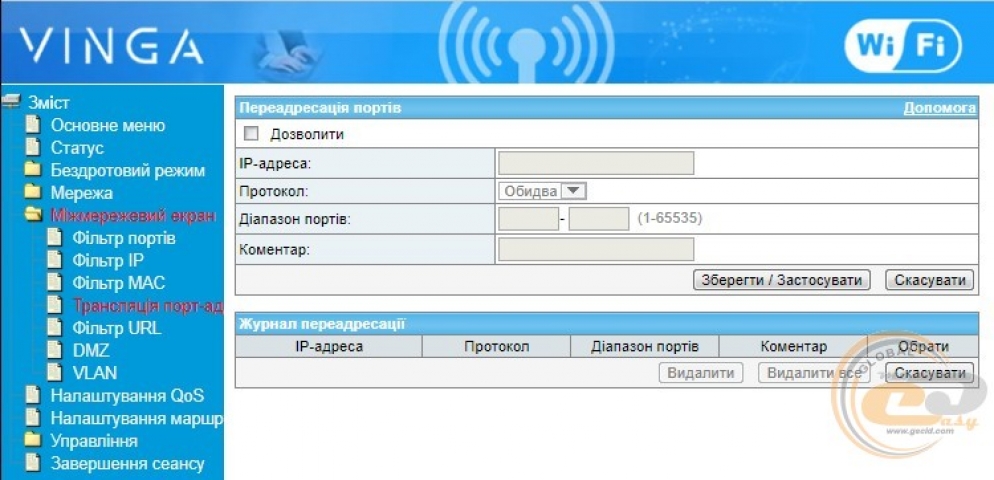Click the VINGA logo
The image size is (994, 480).
coord(111,46)
